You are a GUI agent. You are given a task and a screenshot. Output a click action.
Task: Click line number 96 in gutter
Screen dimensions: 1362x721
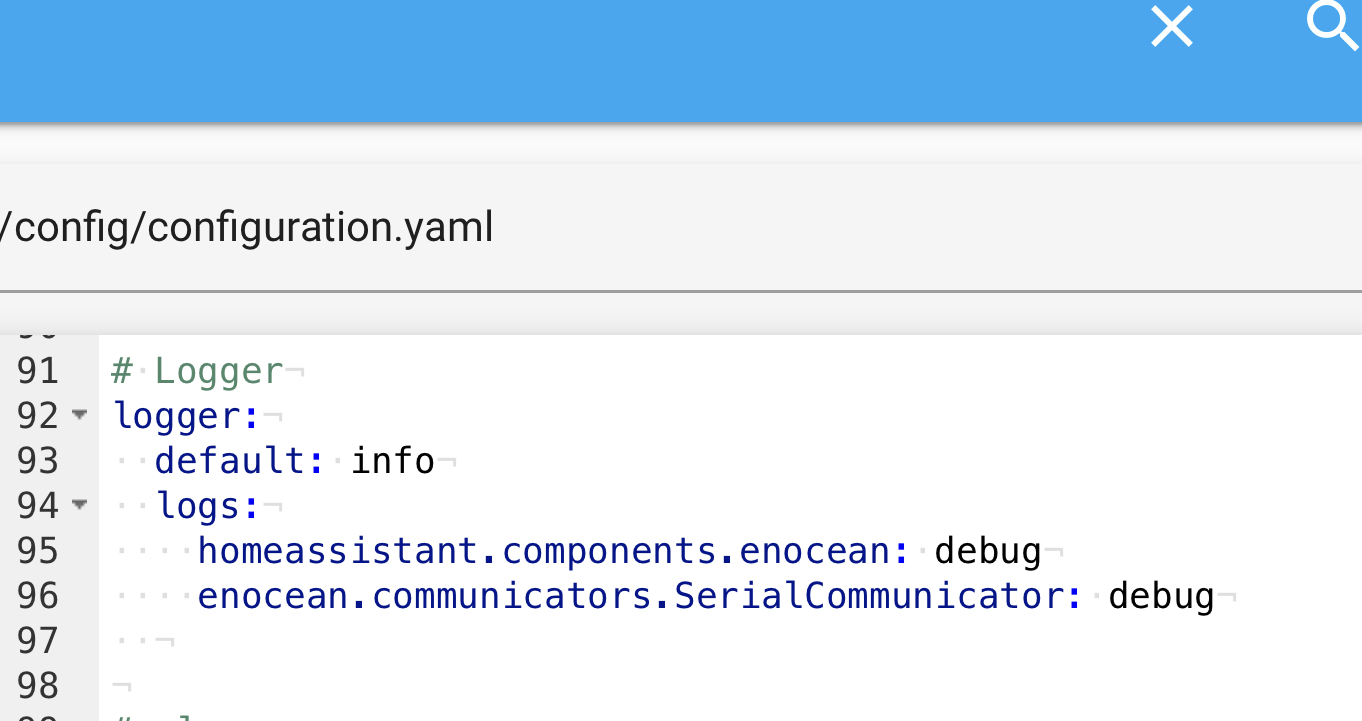pyautogui.click(x=38, y=596)
